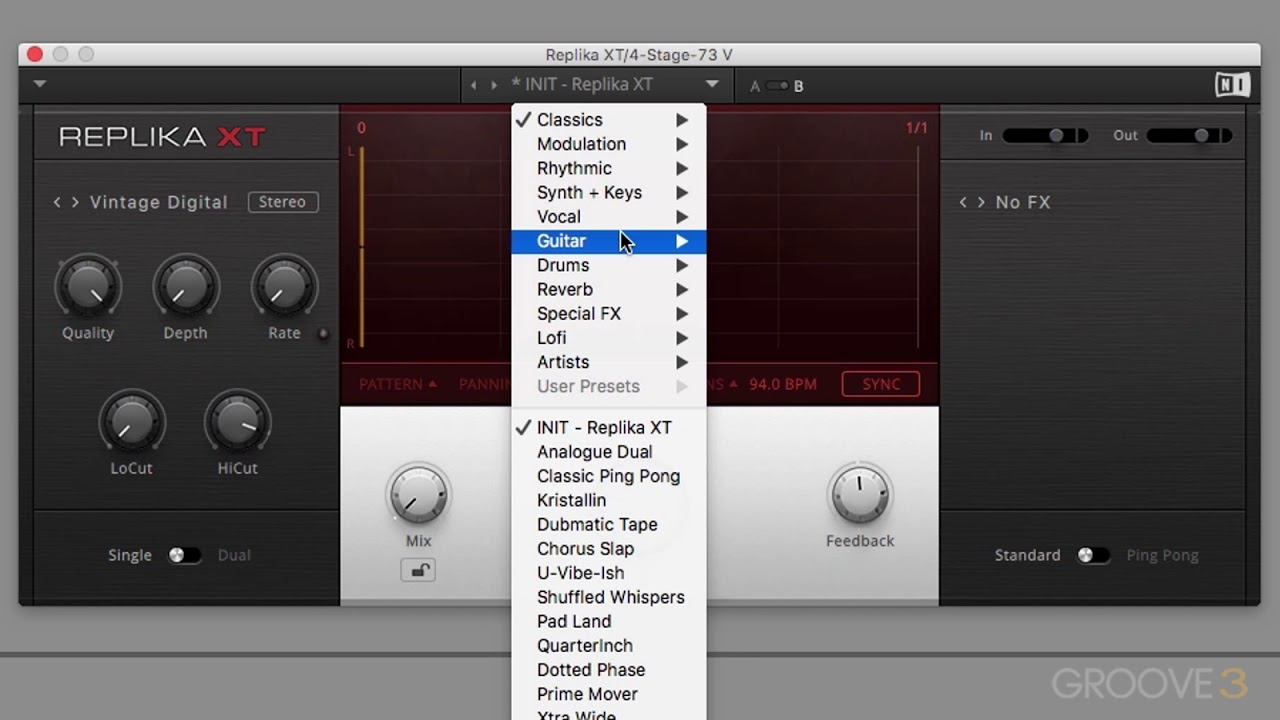Open the Drums submenu
Screen dimensions: 1280x720
pyautogui.click(x=608, y=265)
